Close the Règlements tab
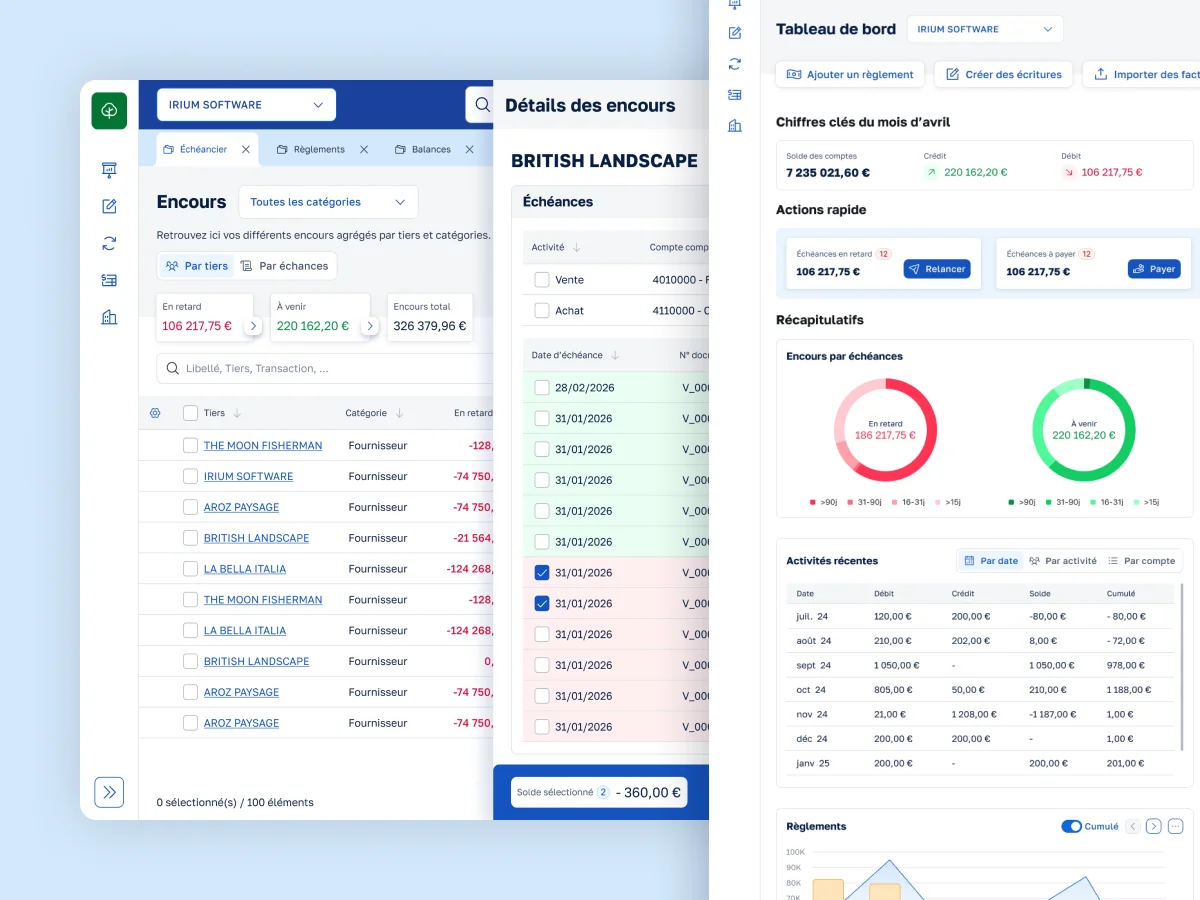Screen dimensions: 1200x900 364,149
